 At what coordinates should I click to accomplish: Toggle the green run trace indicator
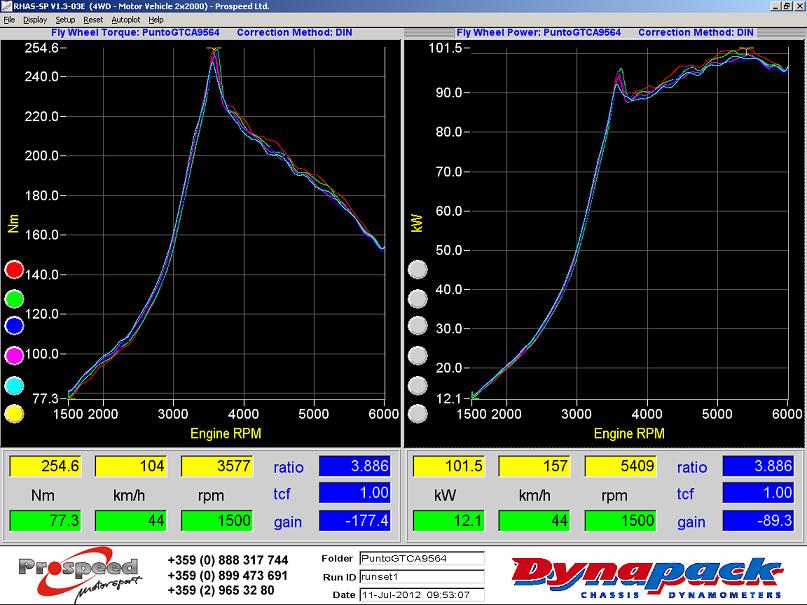pos(14,298)
